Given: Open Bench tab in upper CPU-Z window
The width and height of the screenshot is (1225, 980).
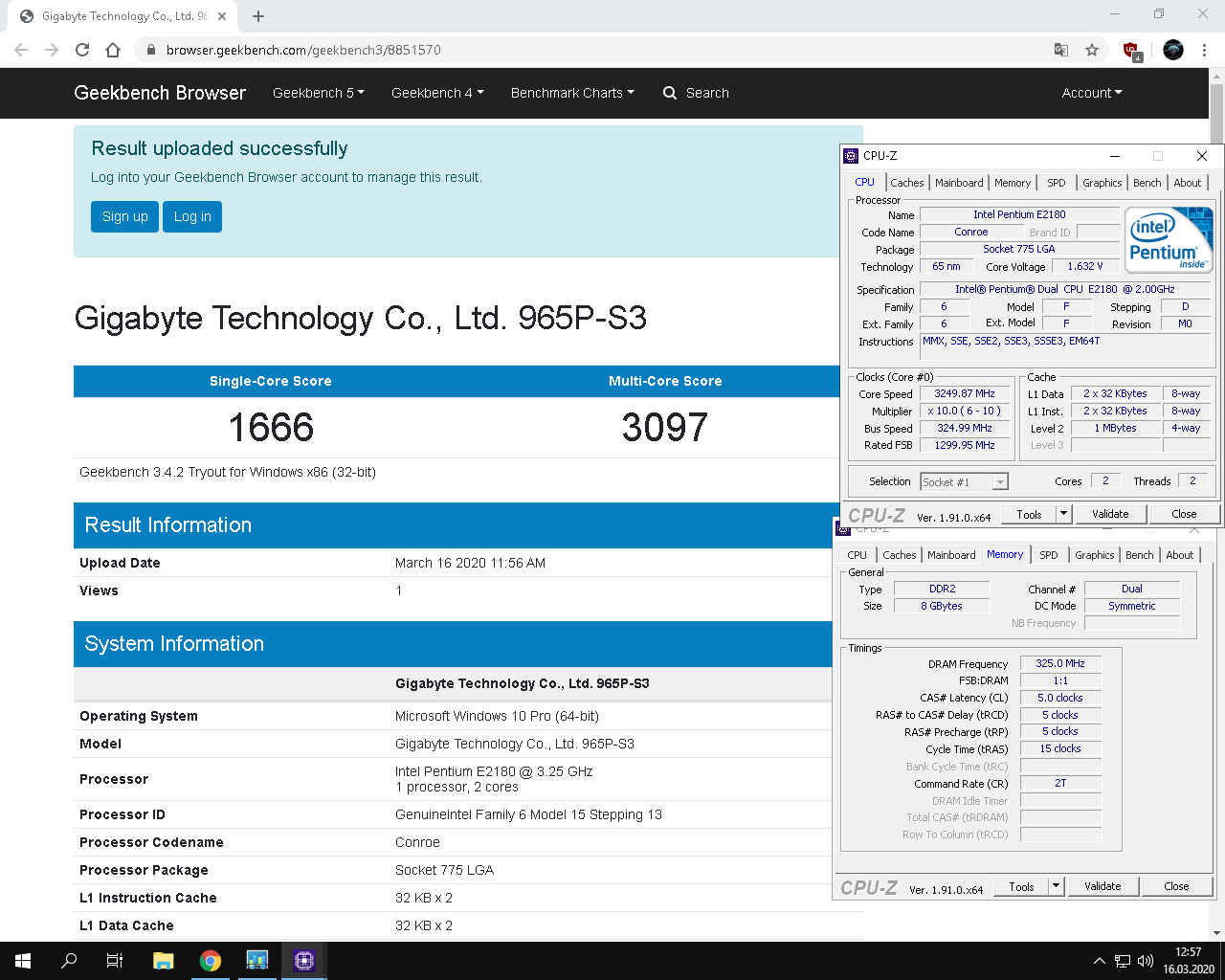Looking at the screenshot, I should click(1147, 183).
